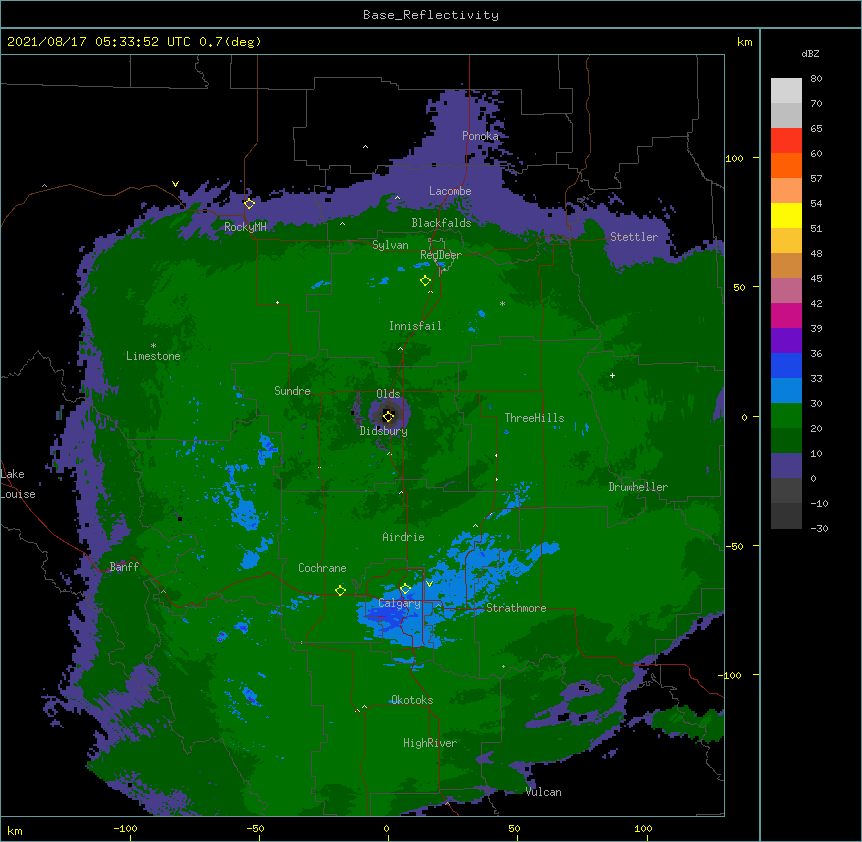Pick the magenta 42 dBZ legend swatch

tap(786, 315)
